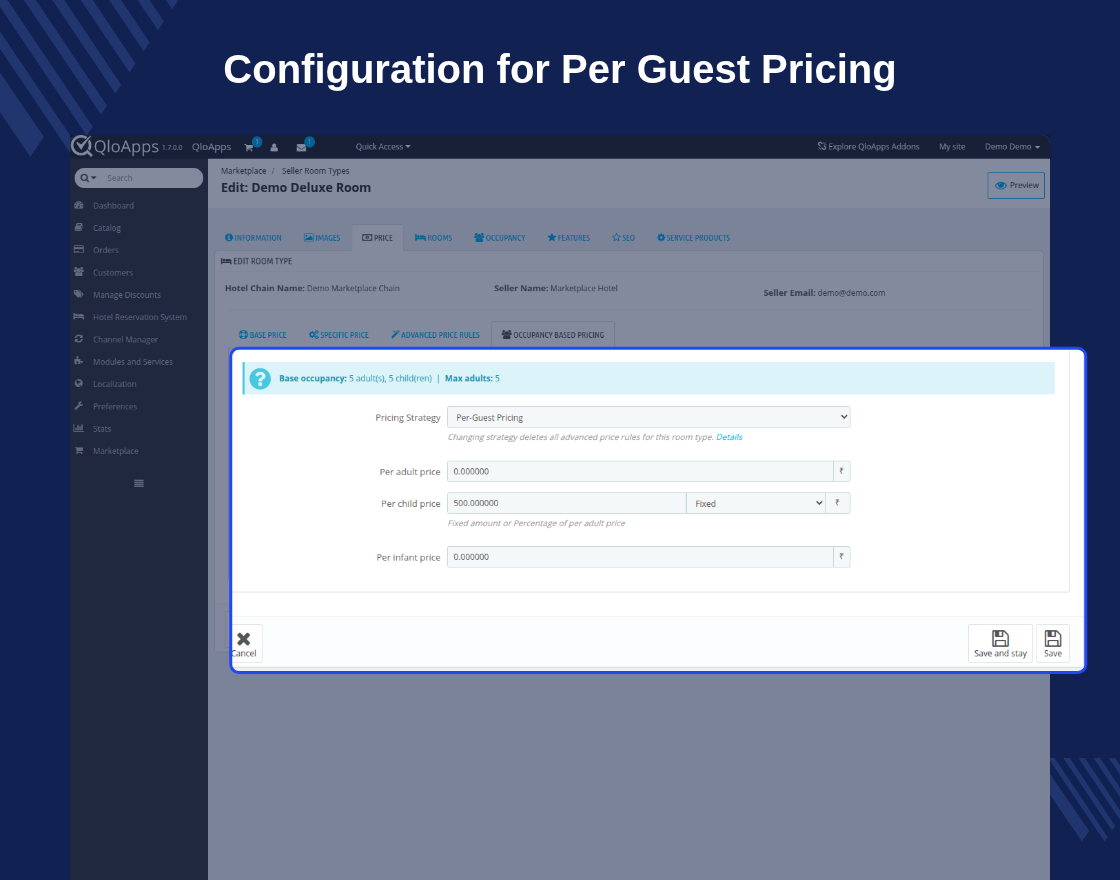Click the question mark help icon
Viewport: 1120px width, 880px height.
tap(260, 379)
